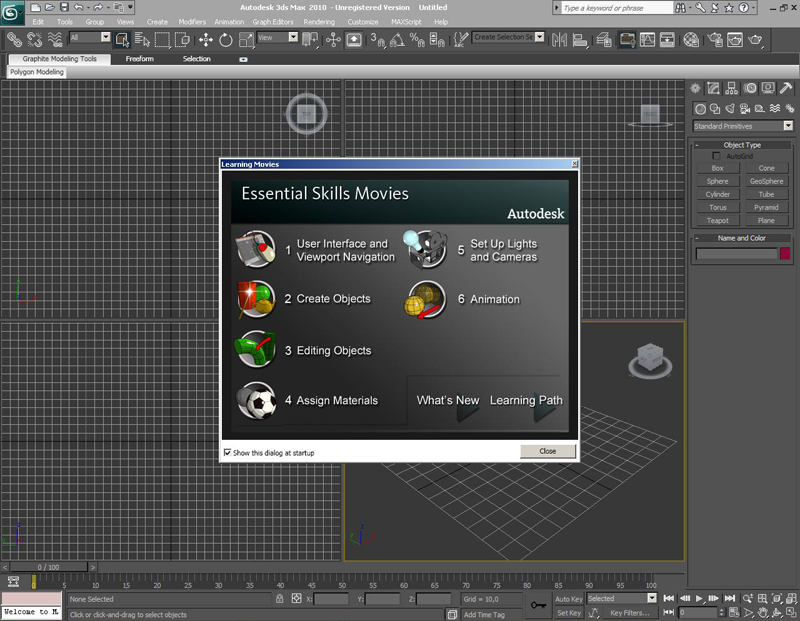Screen dimensions: 800x621
Task: Open the What's New link
Action: [x=448, y=401]
